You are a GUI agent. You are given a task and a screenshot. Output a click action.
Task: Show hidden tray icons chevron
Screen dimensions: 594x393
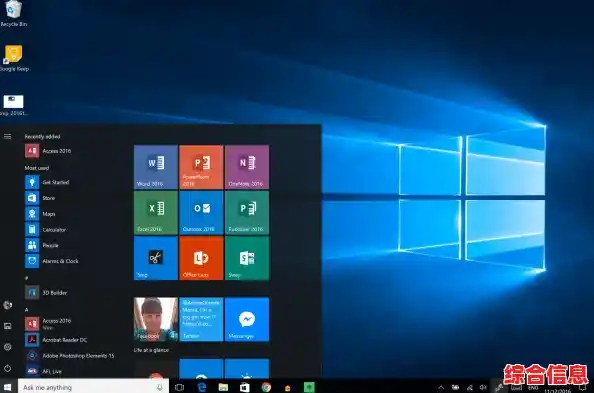point(441,387)
